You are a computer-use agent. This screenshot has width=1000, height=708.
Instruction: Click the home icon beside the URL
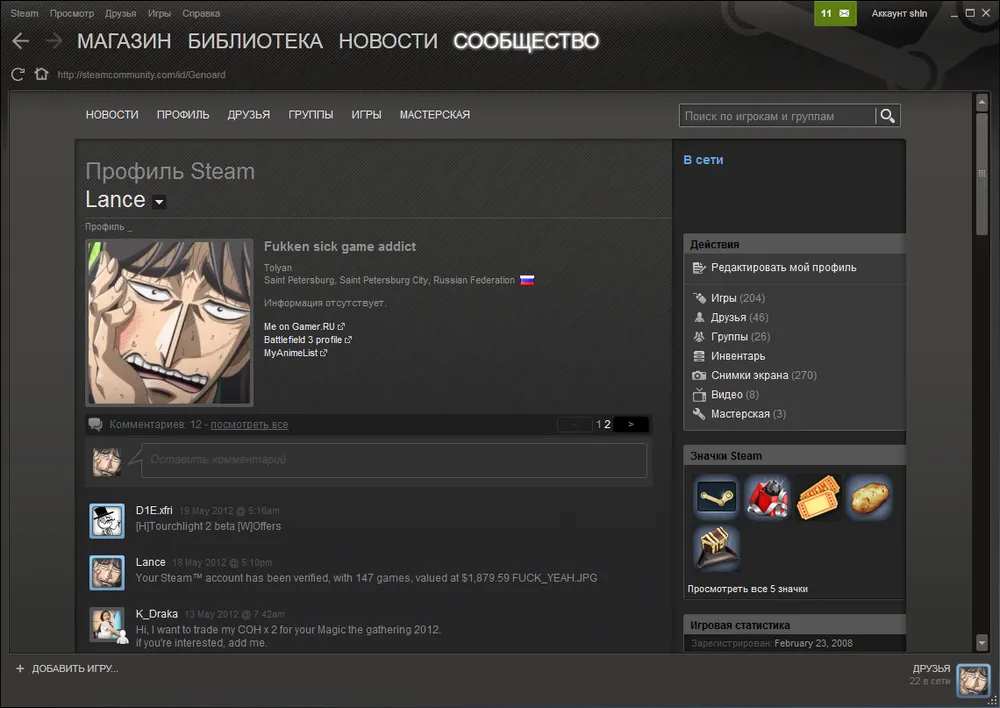[x=41, y=74]
